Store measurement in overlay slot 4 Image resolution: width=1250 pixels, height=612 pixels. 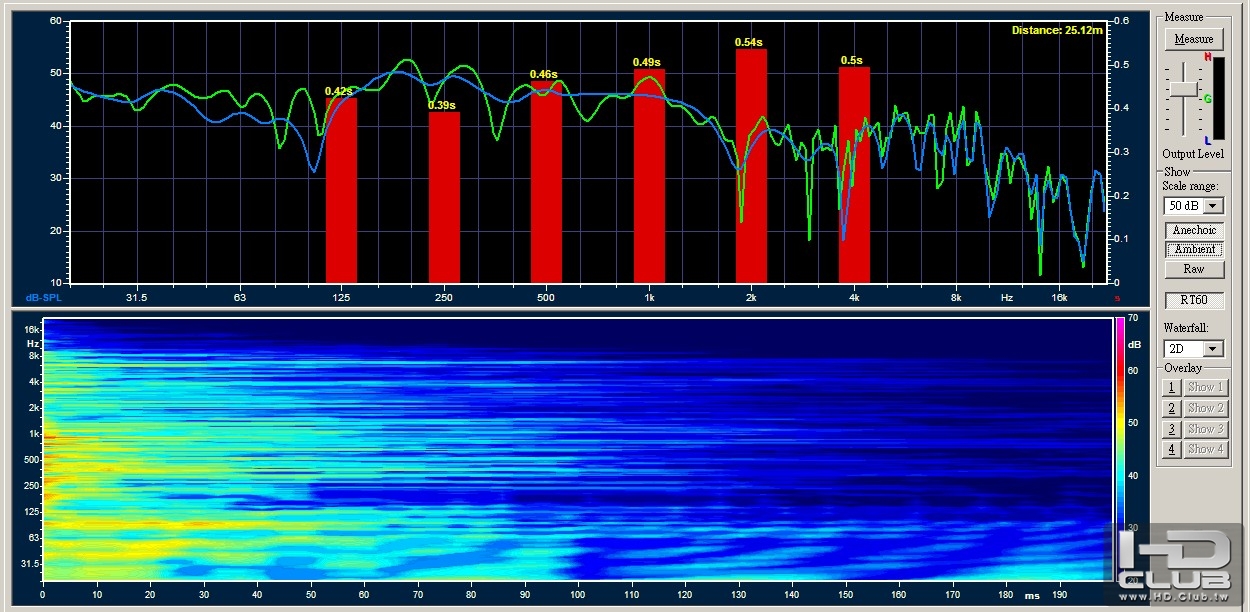[1172, 449]
